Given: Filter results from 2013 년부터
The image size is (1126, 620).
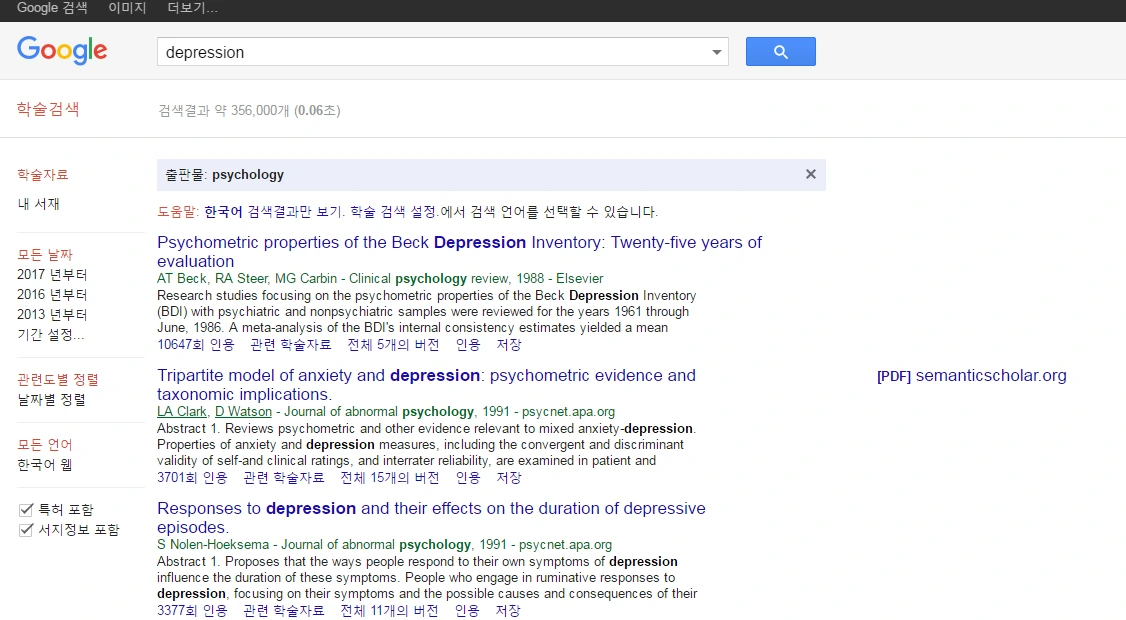Looking at the screenshot, I should coord(52,315).
